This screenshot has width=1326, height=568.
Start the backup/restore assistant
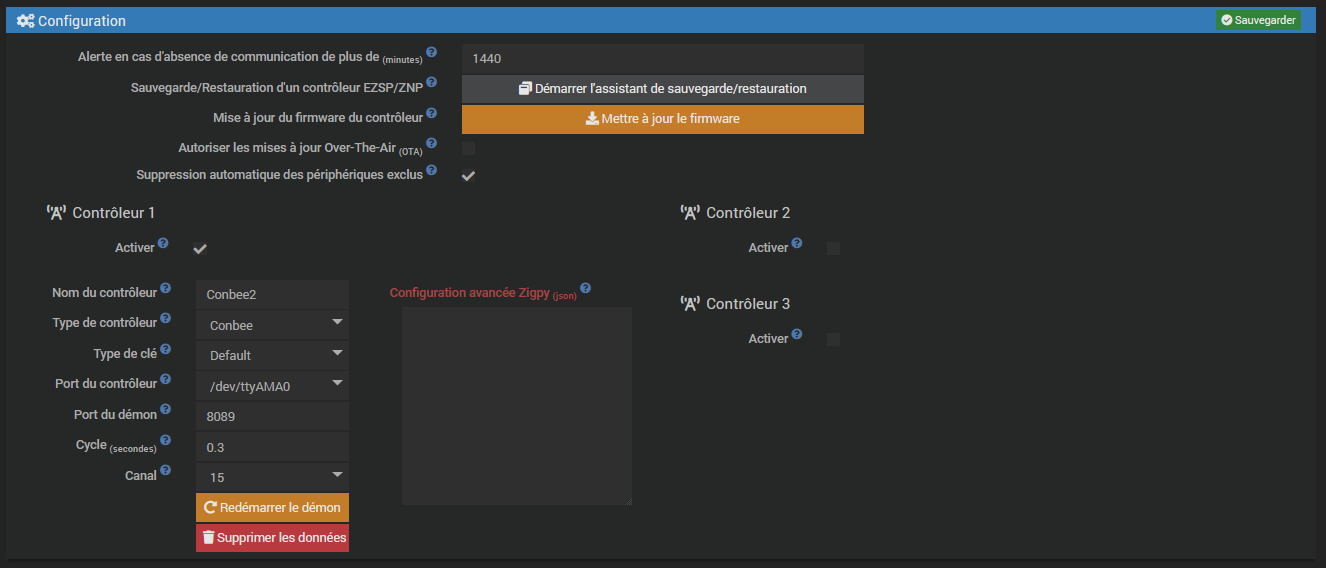tap(662, 89)
